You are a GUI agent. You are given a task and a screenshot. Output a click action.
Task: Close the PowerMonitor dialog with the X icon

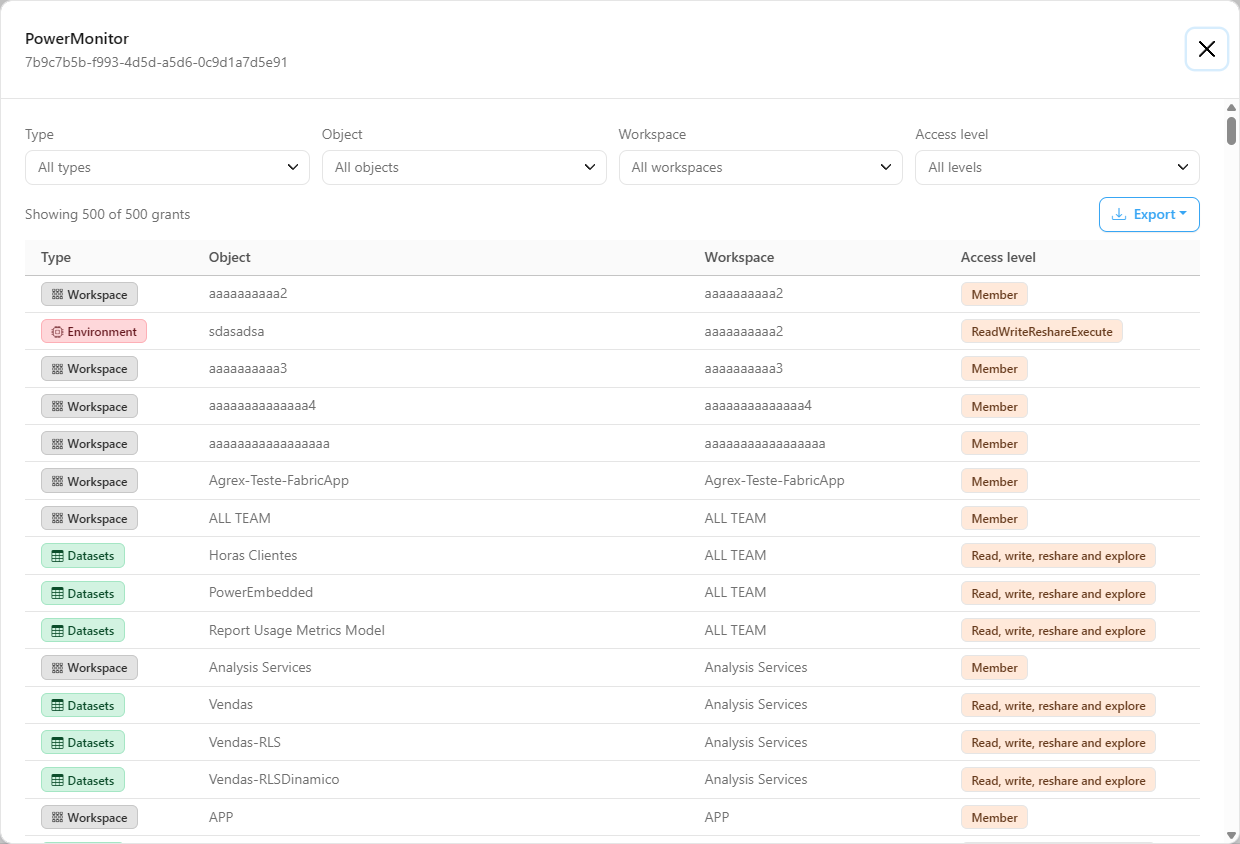pos(1207,49)
